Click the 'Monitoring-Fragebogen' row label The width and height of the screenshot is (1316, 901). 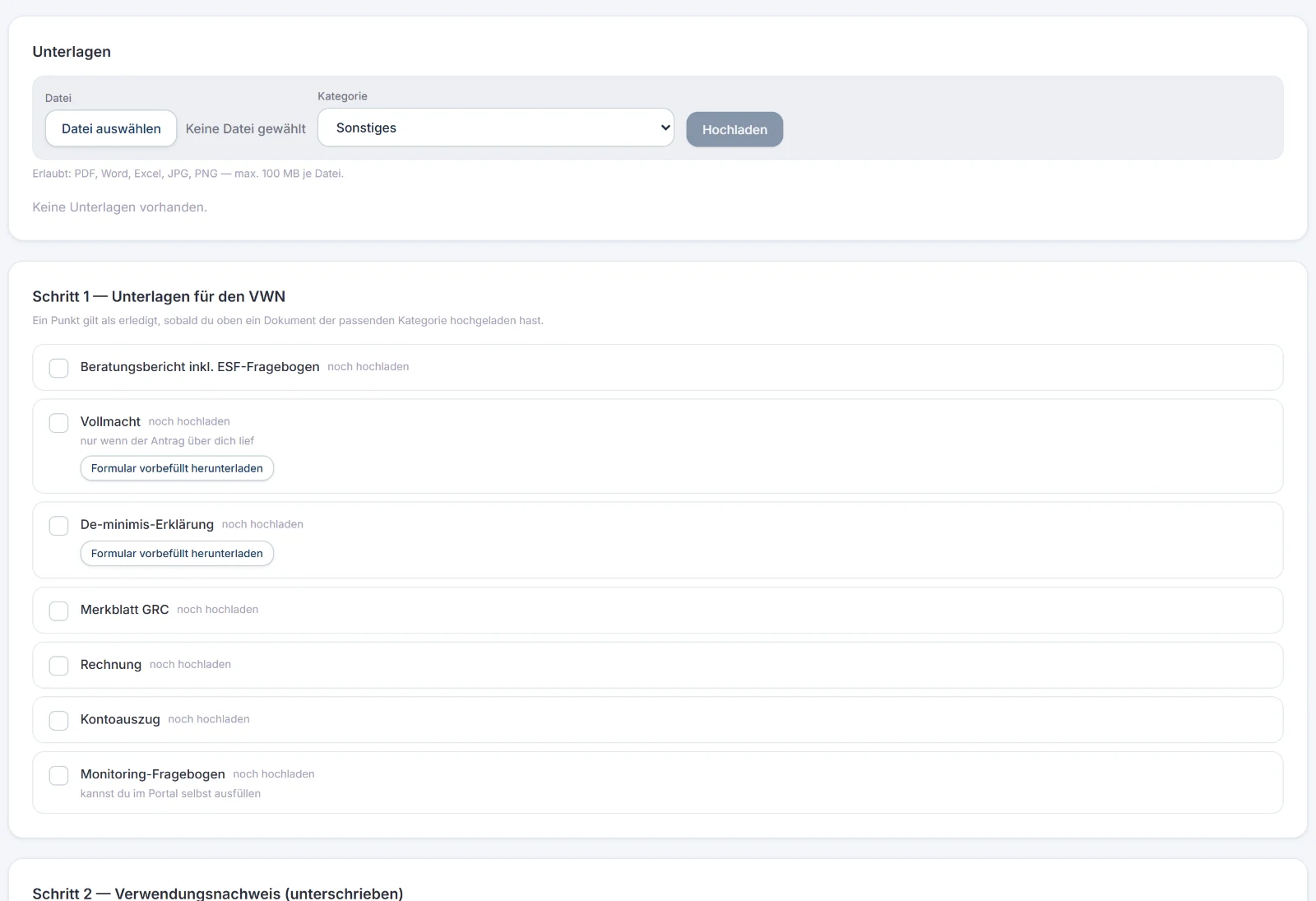(x=153, y=774)
